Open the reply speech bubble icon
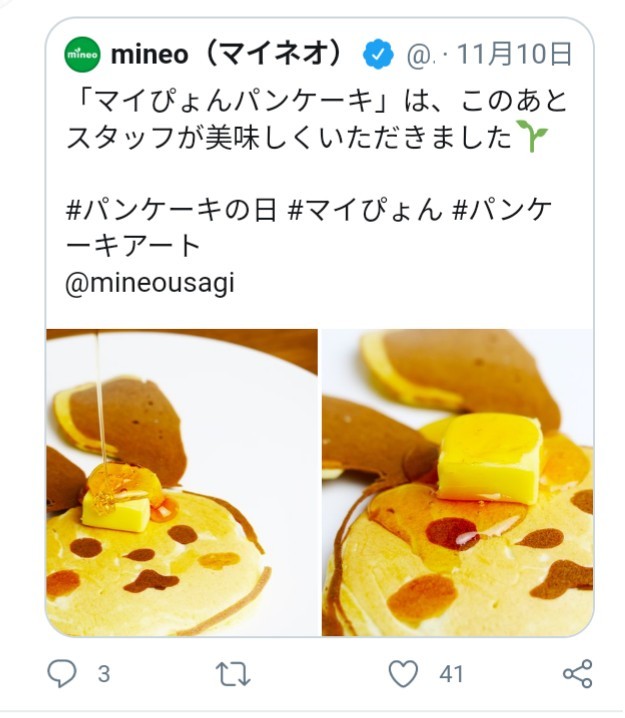The width and height of the screenshot is (625, 718). (x=62, y=674)
